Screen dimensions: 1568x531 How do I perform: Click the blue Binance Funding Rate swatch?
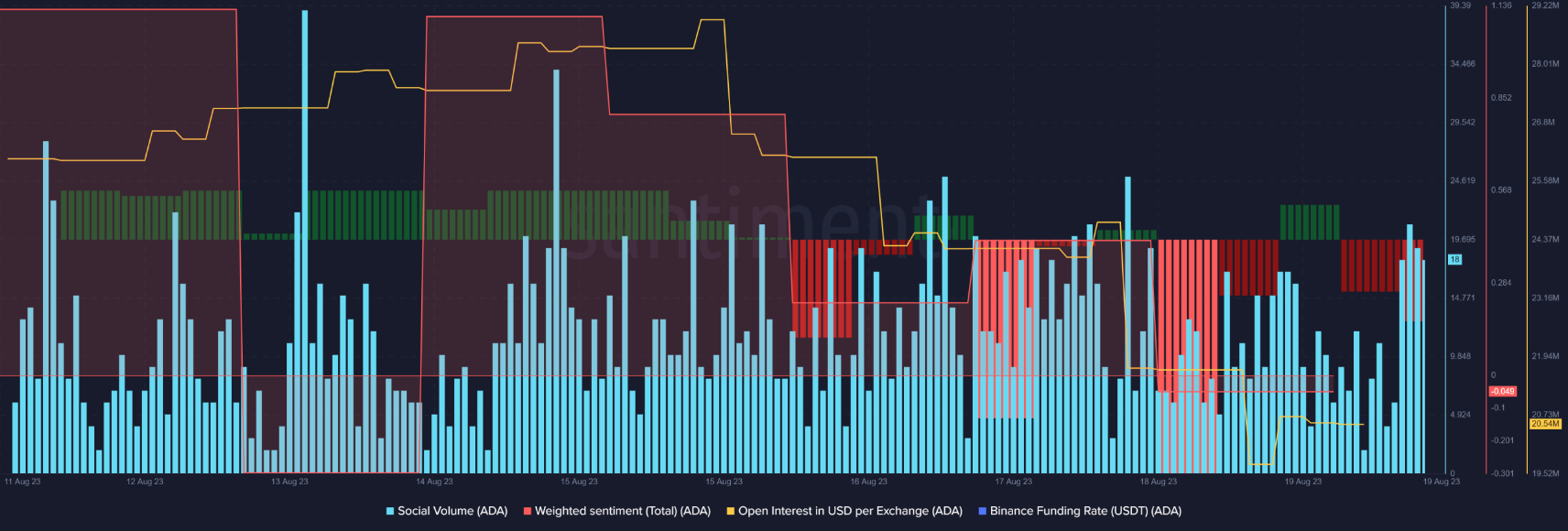click(x=983, y=511)
